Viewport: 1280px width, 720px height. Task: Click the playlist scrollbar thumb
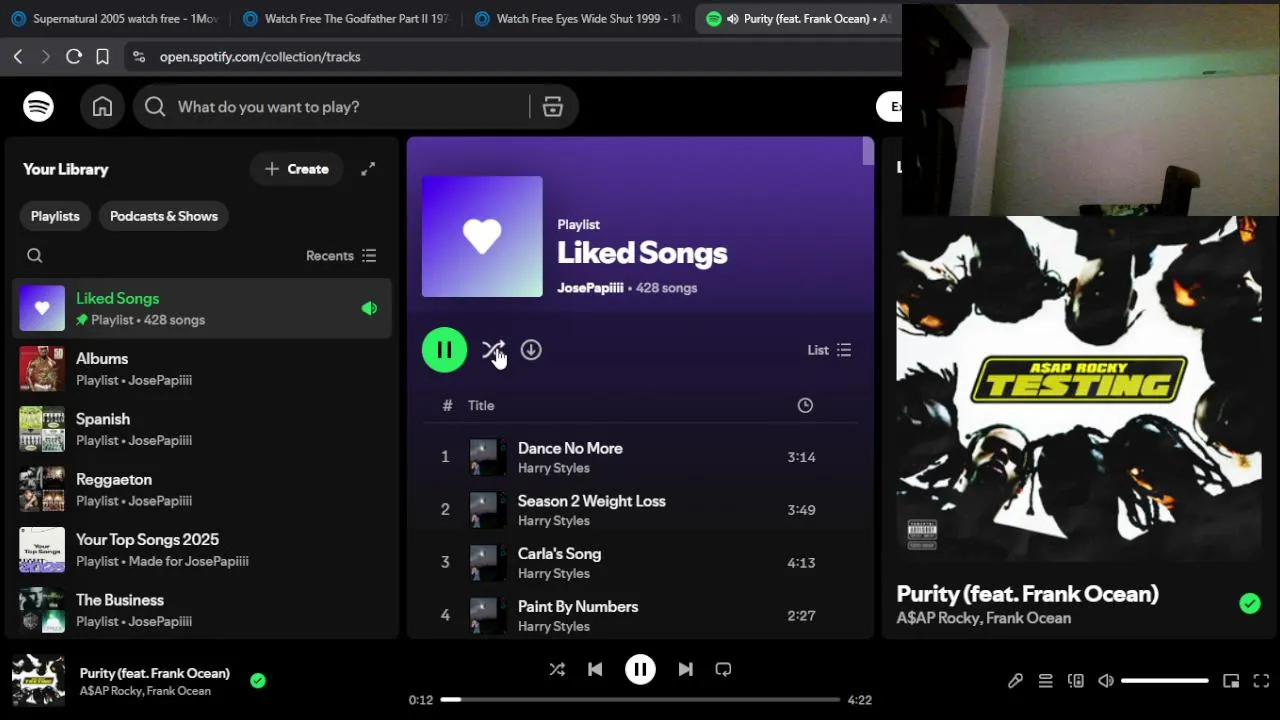coord(868,151)
